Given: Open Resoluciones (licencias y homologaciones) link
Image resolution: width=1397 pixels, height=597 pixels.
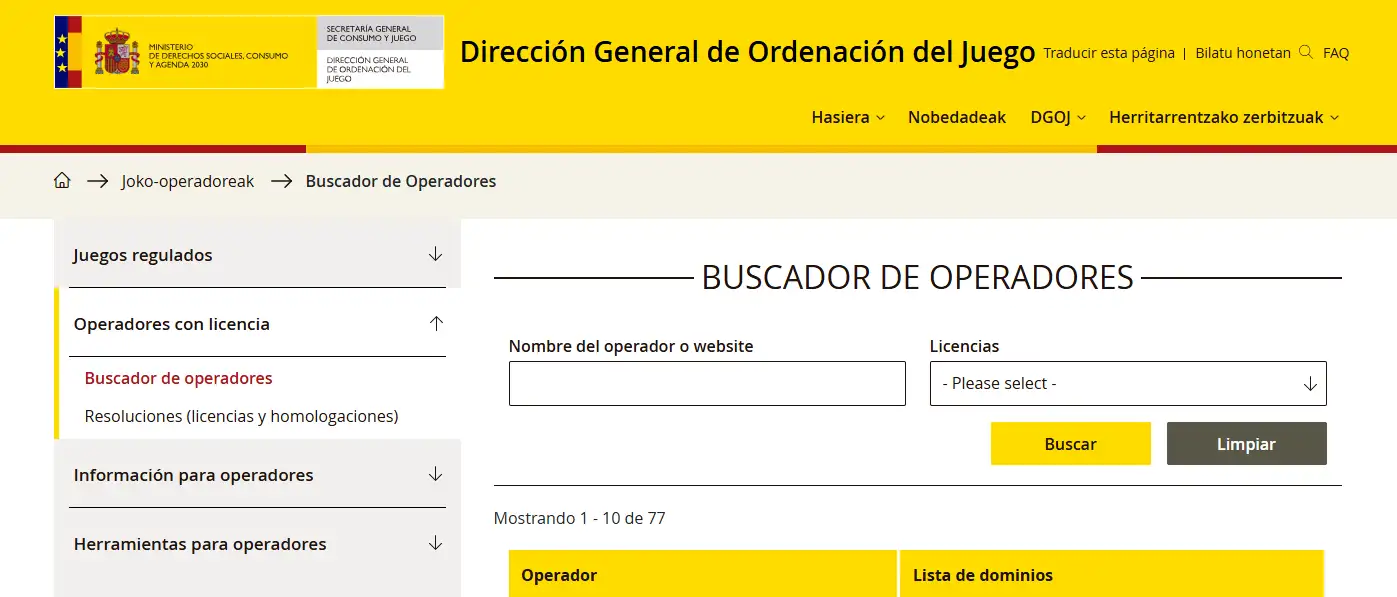Looking at the screenshot, I should pyautogui.click(x=242, y=416).
